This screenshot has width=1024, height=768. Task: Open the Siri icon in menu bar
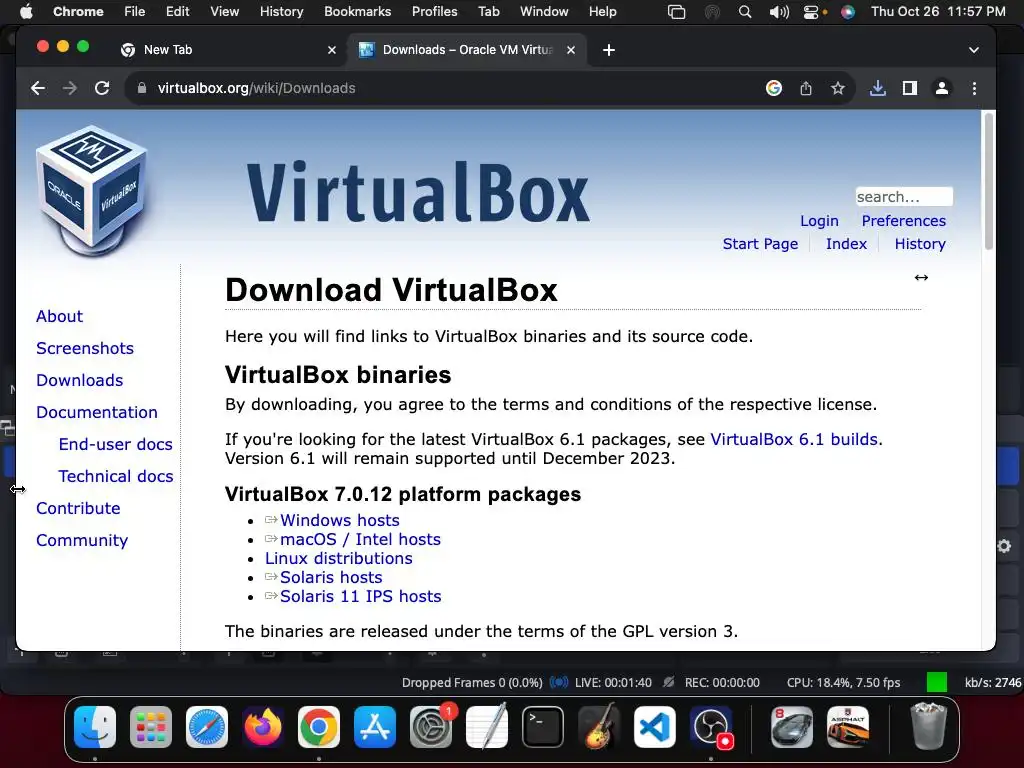click(848, 12)
